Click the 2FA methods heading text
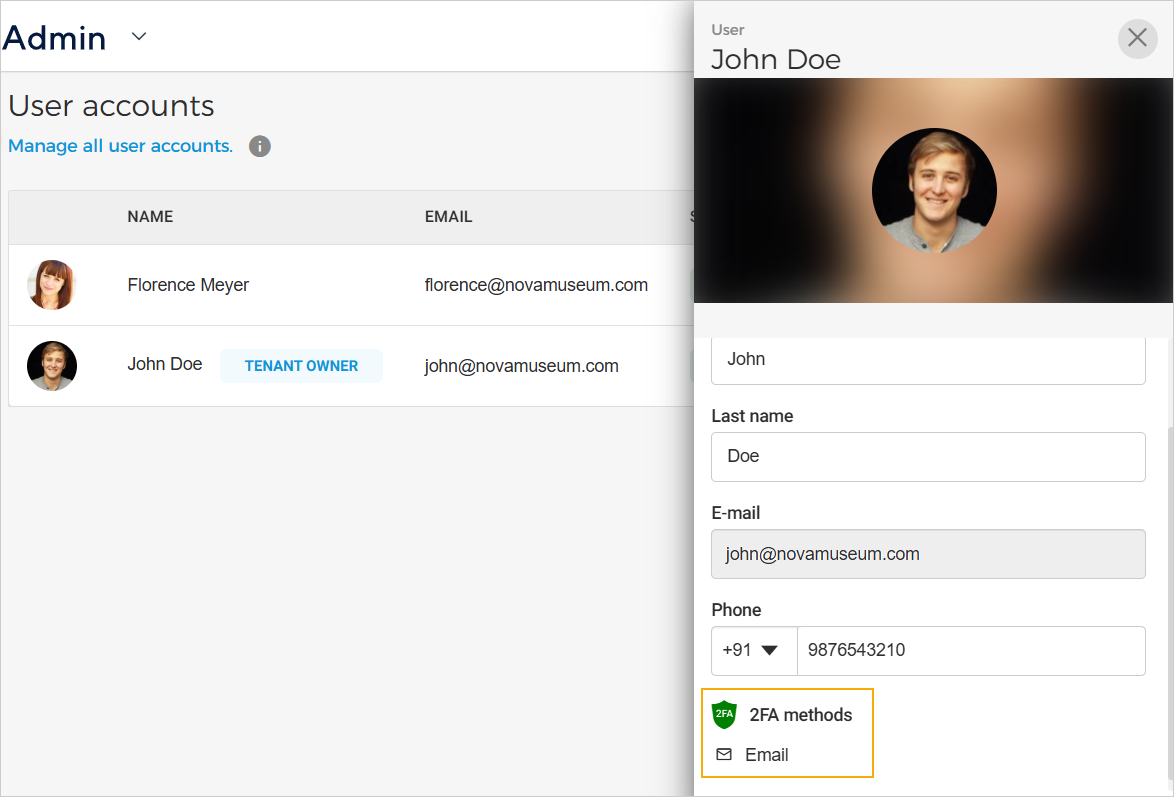This screenshot has width=1174, height=797. pyautogui.click(x=800, y=715)
